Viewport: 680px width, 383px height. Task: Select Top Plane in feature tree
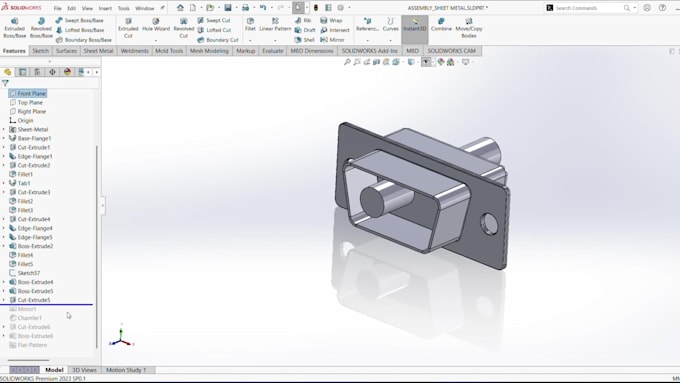click(26, 102)
